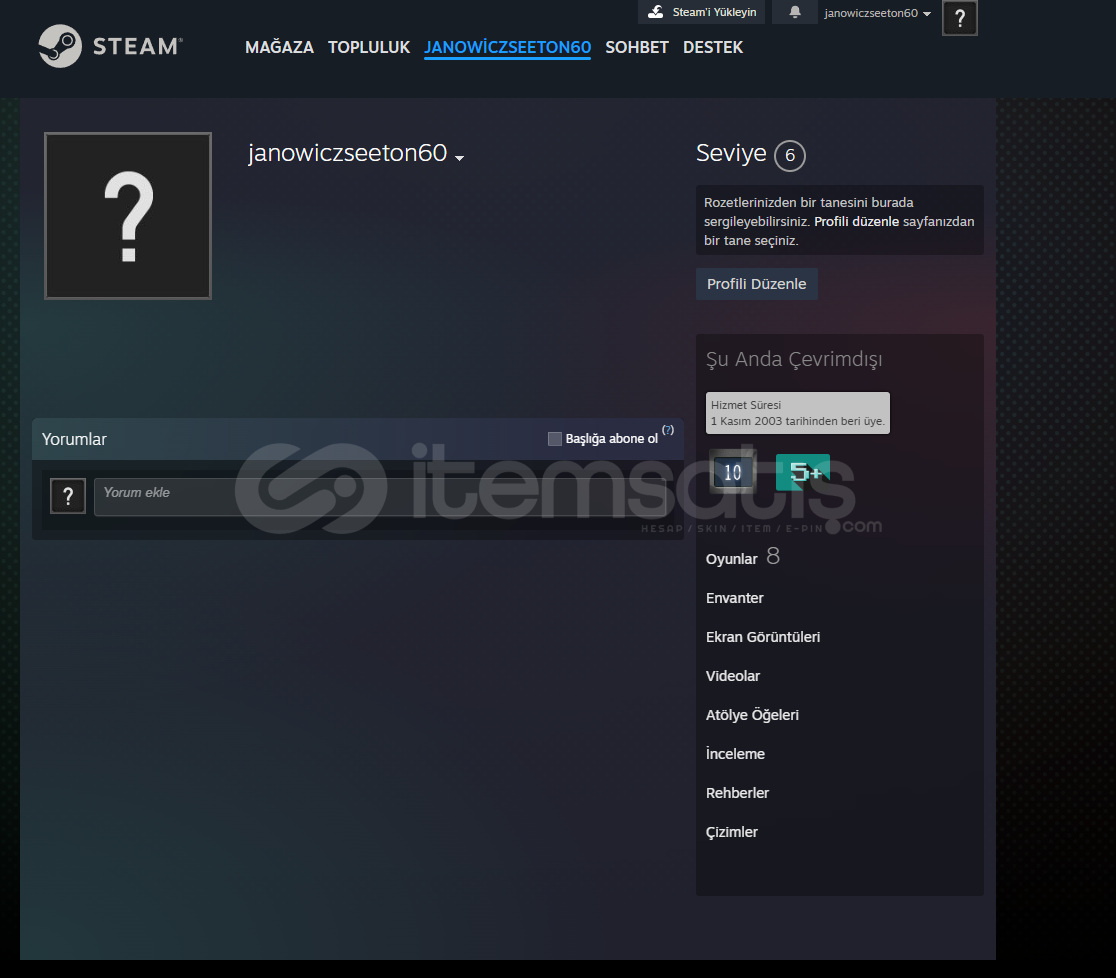Click the 'Profili Düzenle' button
The width and height of the screenshot is (1116, 978).
pos(757,284)
